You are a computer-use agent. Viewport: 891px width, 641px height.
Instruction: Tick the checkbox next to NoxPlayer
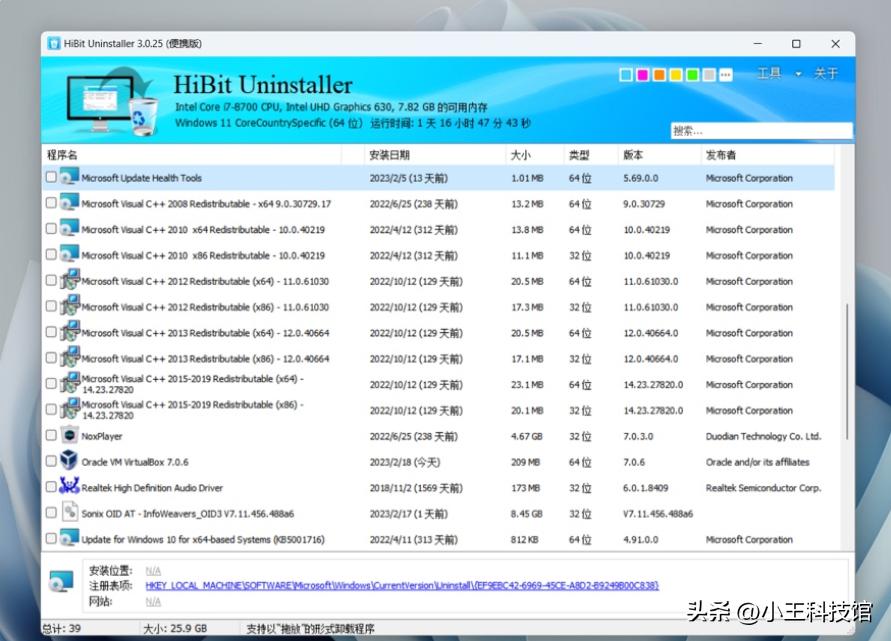(49, 436)
